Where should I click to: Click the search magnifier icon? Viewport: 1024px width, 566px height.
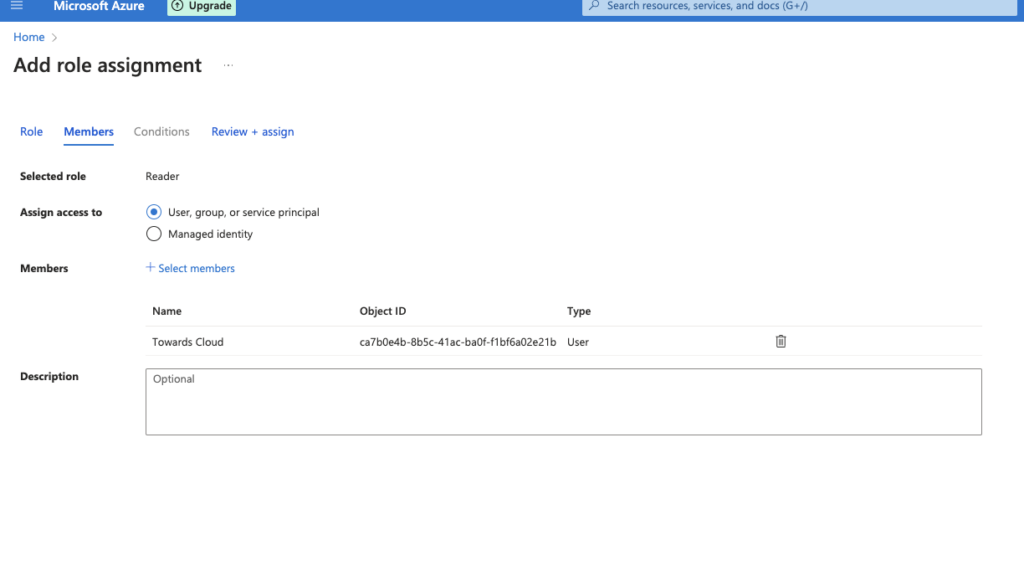(594, 5)
